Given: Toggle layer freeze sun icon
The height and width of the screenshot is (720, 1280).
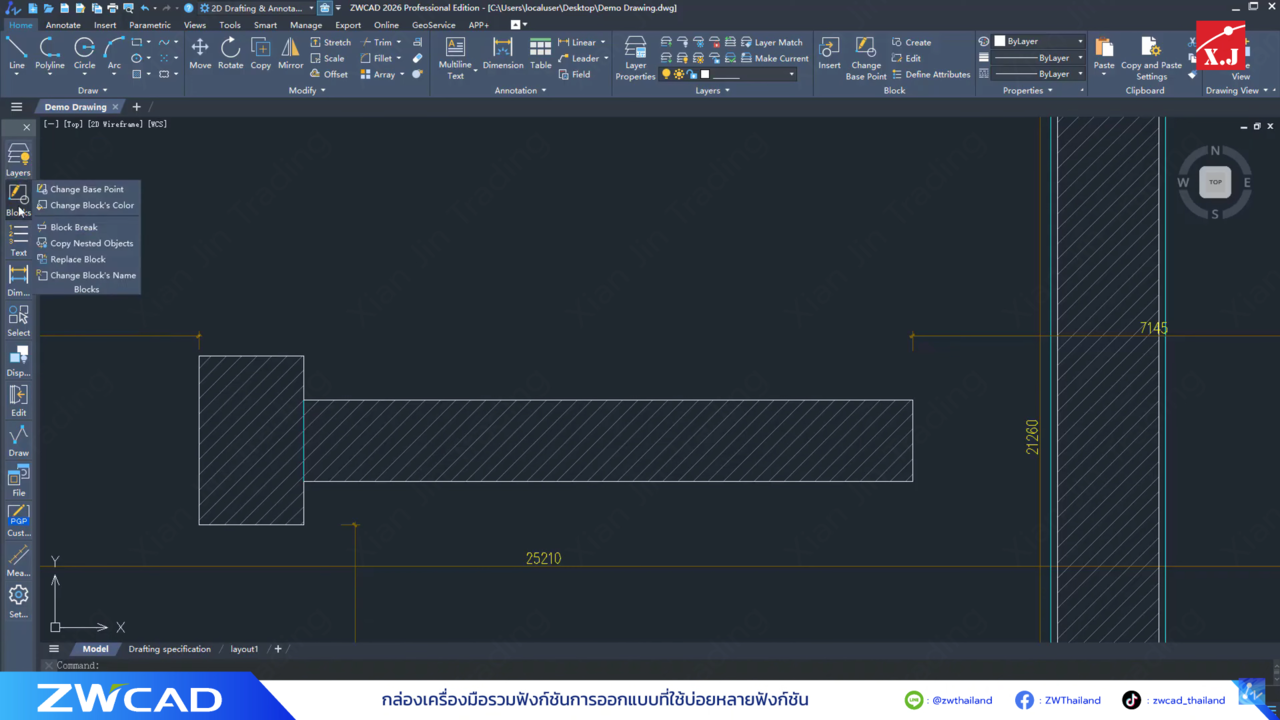Looking at the screenshot, I should point(679,74).
